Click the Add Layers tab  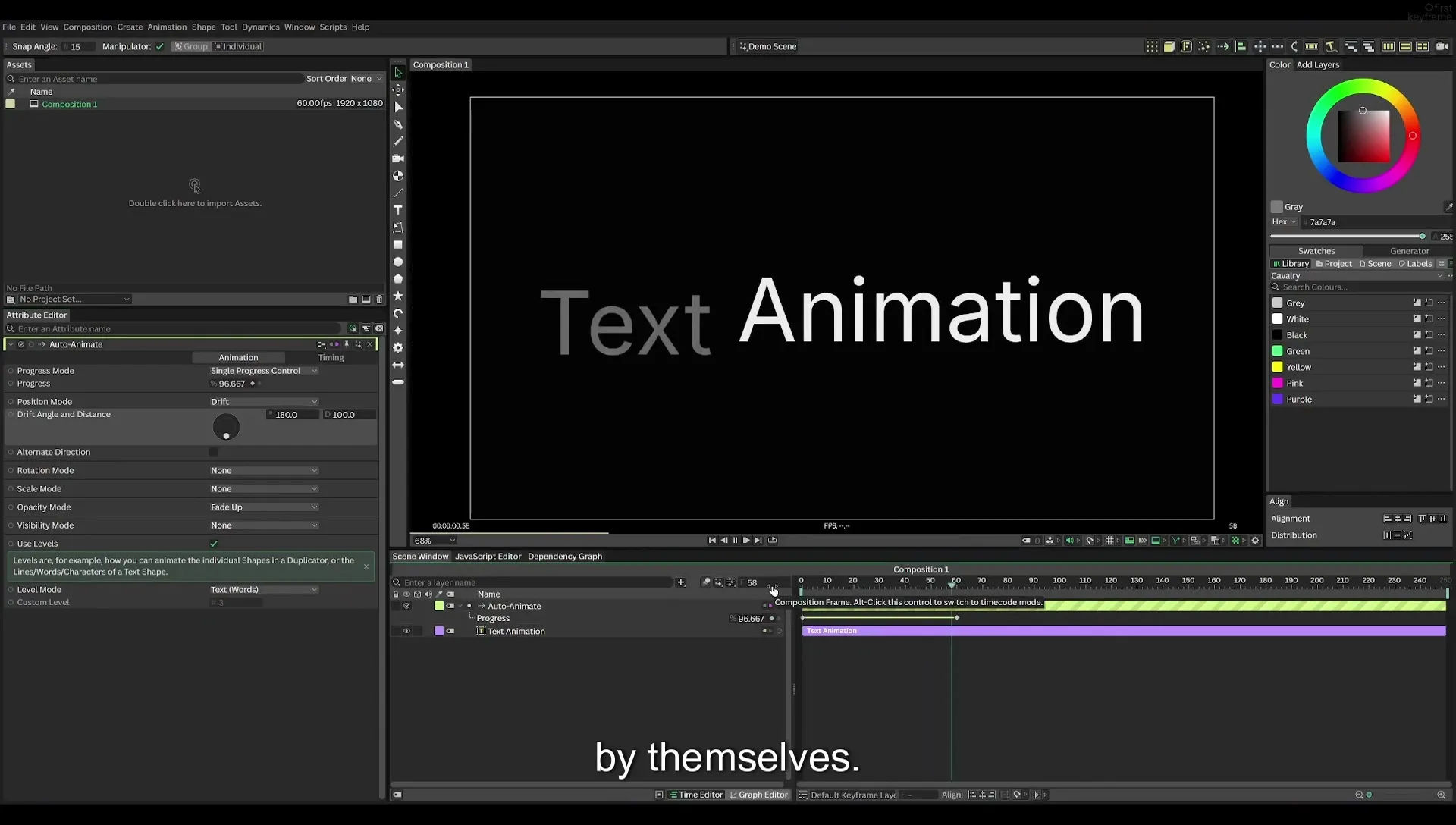tap(1318, 65)
